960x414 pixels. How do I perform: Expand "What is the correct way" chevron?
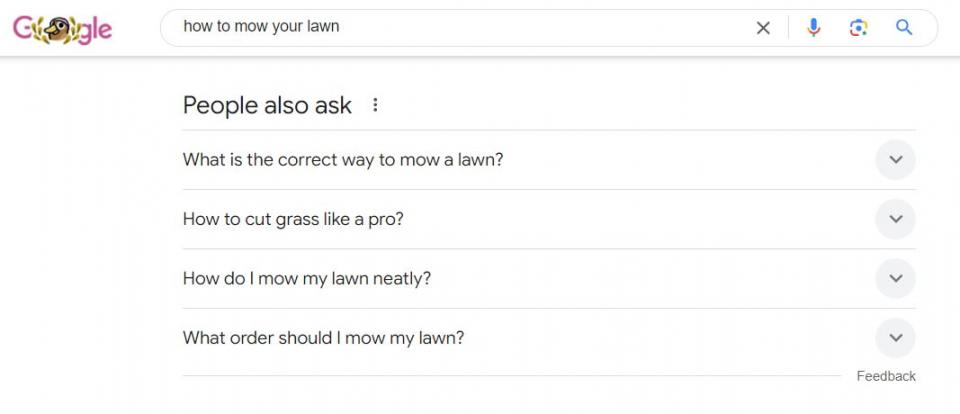(x=895, y=160)
